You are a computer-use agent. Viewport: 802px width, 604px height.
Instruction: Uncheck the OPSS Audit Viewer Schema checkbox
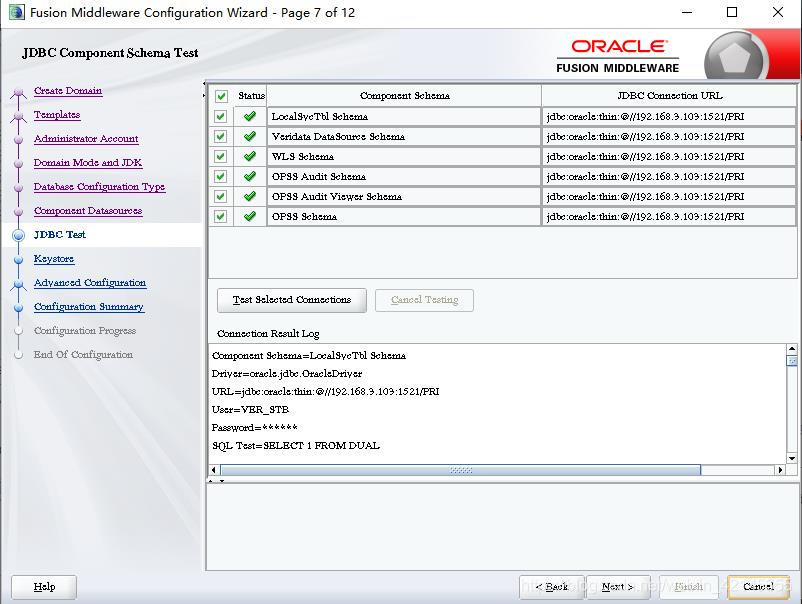[x=220, y=196]
